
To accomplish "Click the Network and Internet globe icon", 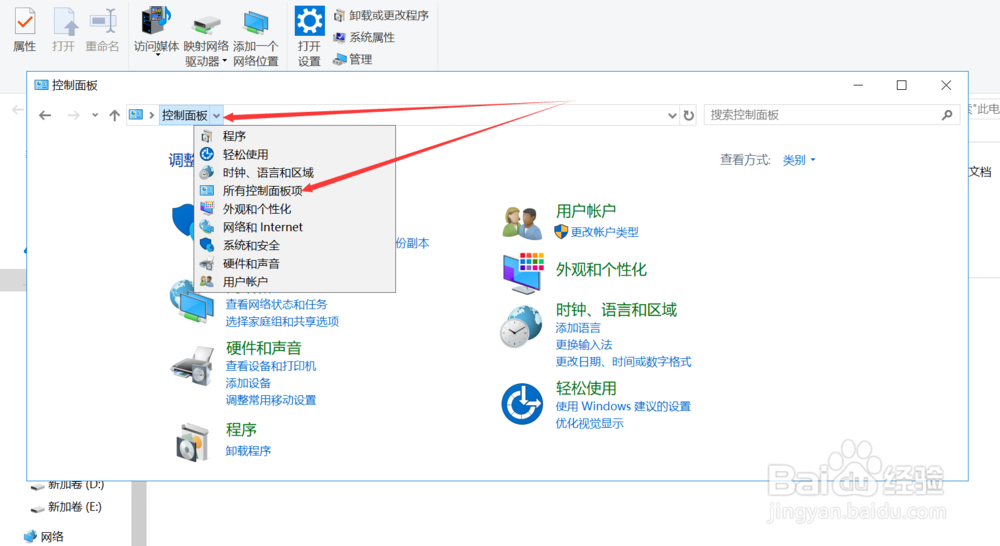I will click(x=191, y=301).
